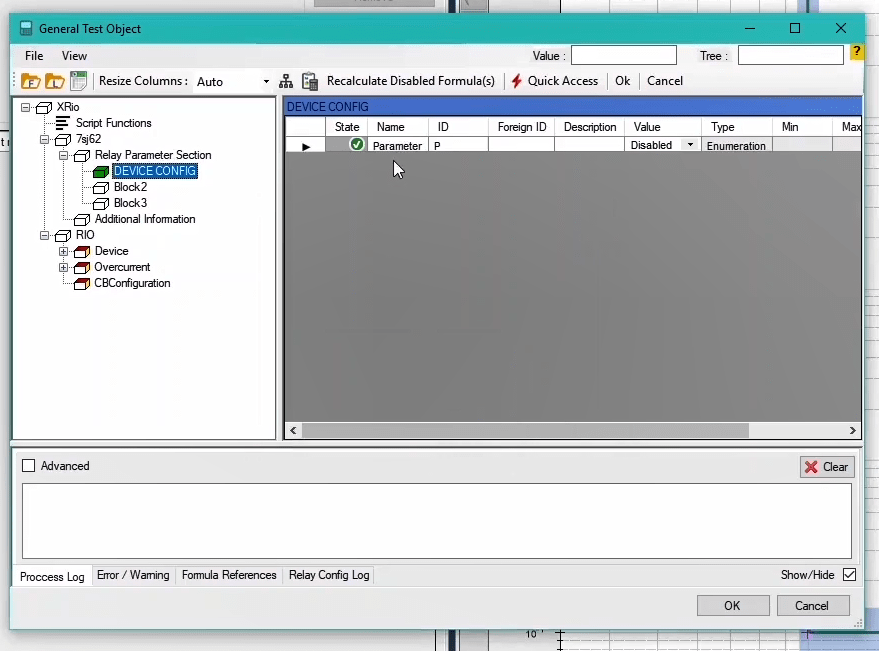Click the Recalculate Disabled Formula(s) calculator icon

[x=310, y=81]
